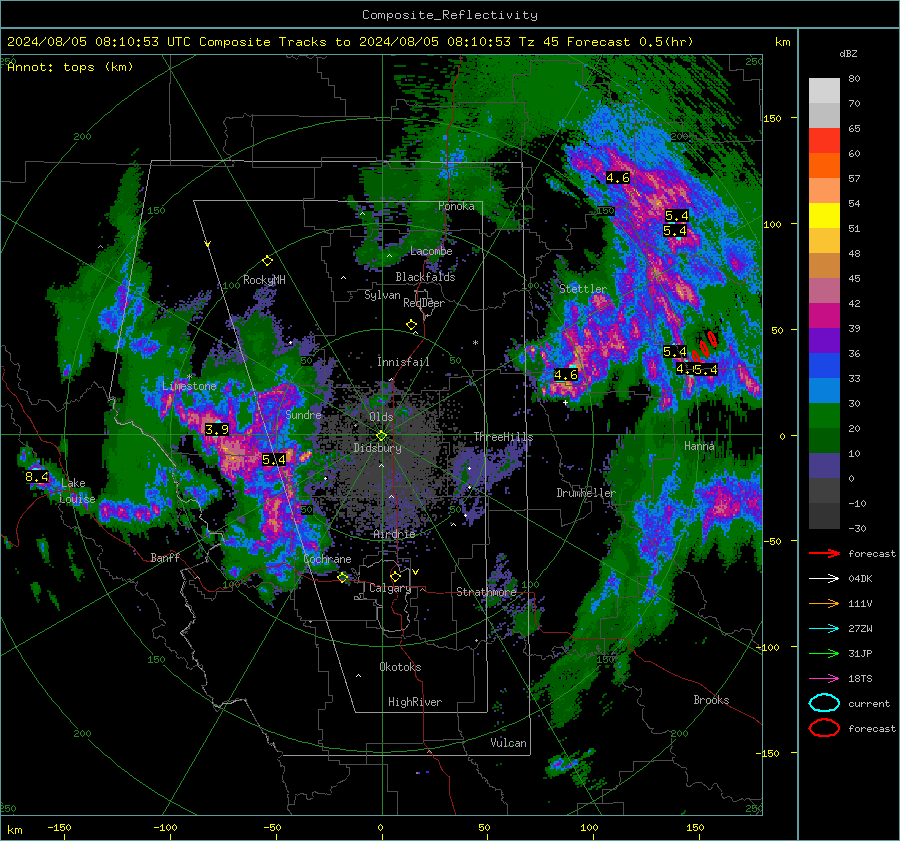Pick the yellow 51-54 dBZ color swatch

[x=824, y=216]
